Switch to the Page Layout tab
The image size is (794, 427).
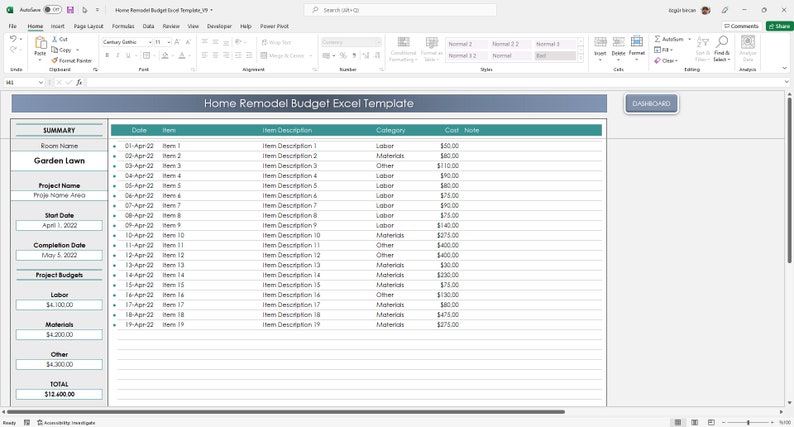click(89, 26)
